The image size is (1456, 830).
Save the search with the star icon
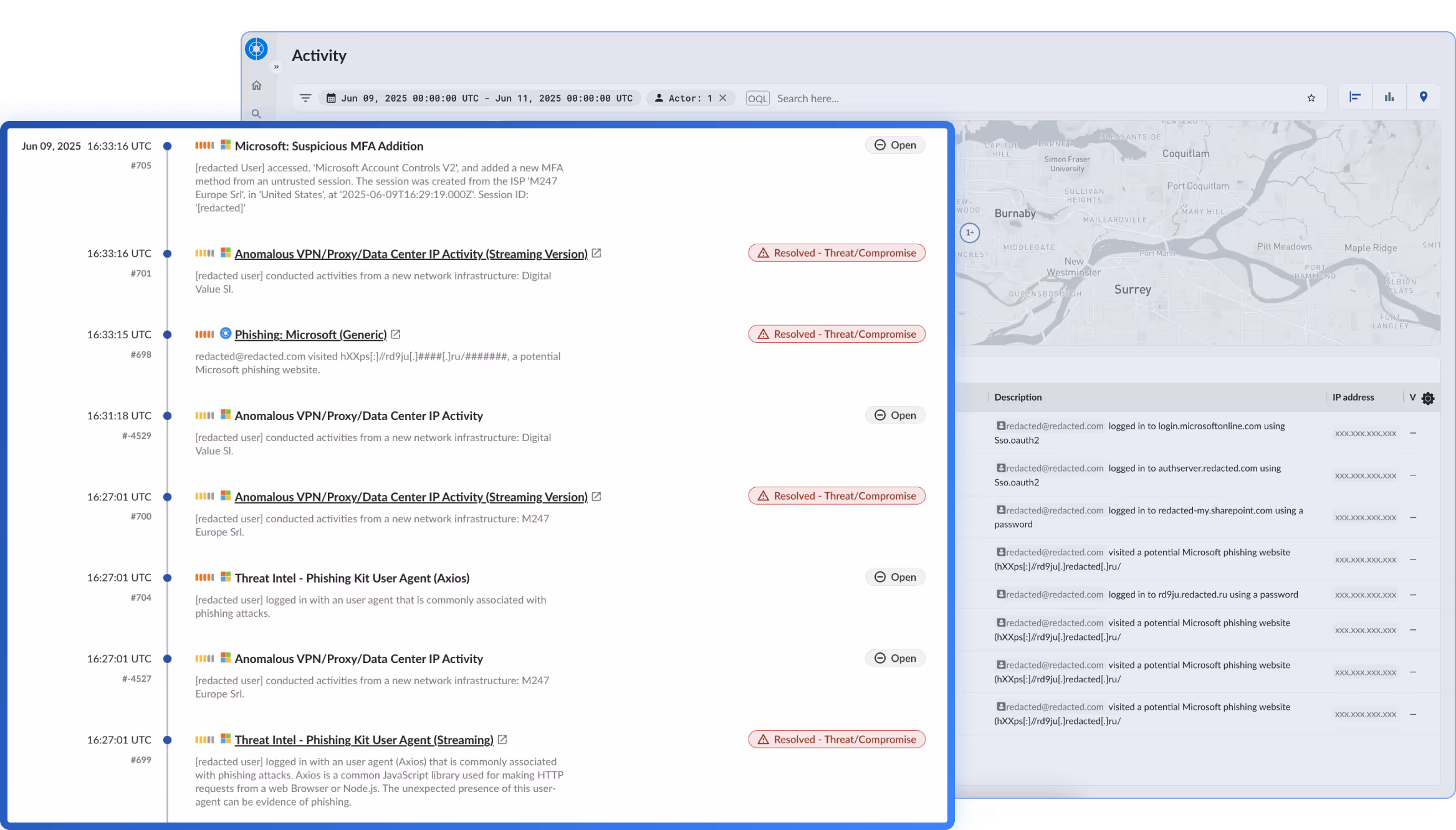coord(1311,98)
